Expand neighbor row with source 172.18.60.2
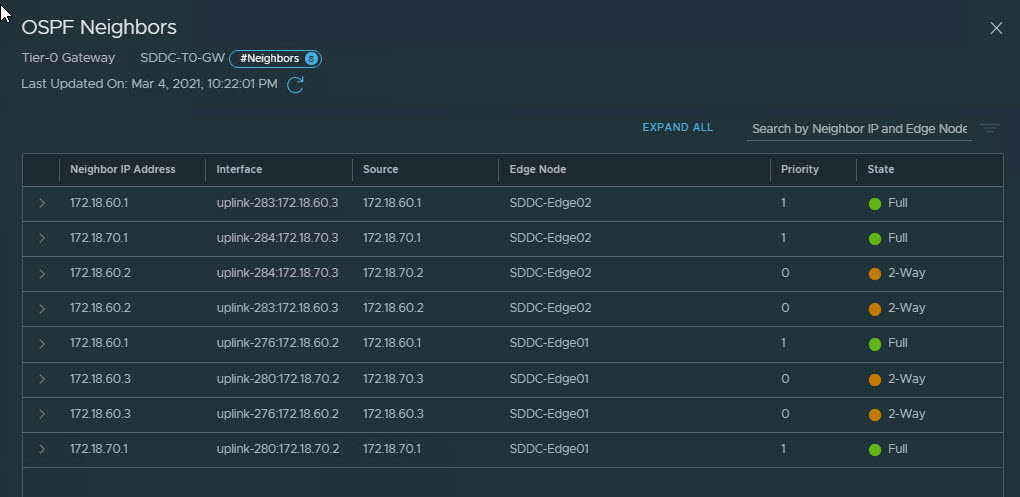Image resolution: width=1020 pixels, height=497 pixels. coord(42,309)
